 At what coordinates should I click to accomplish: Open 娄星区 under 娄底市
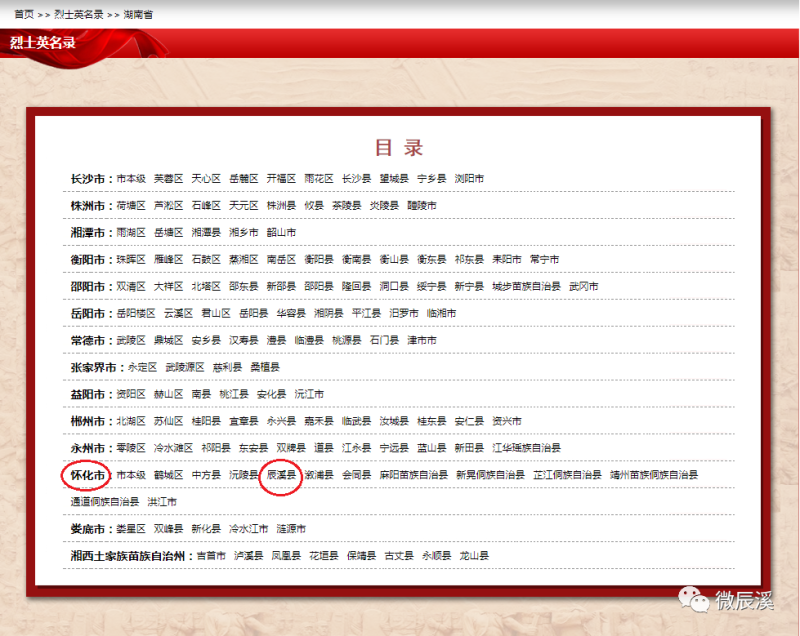131,529
